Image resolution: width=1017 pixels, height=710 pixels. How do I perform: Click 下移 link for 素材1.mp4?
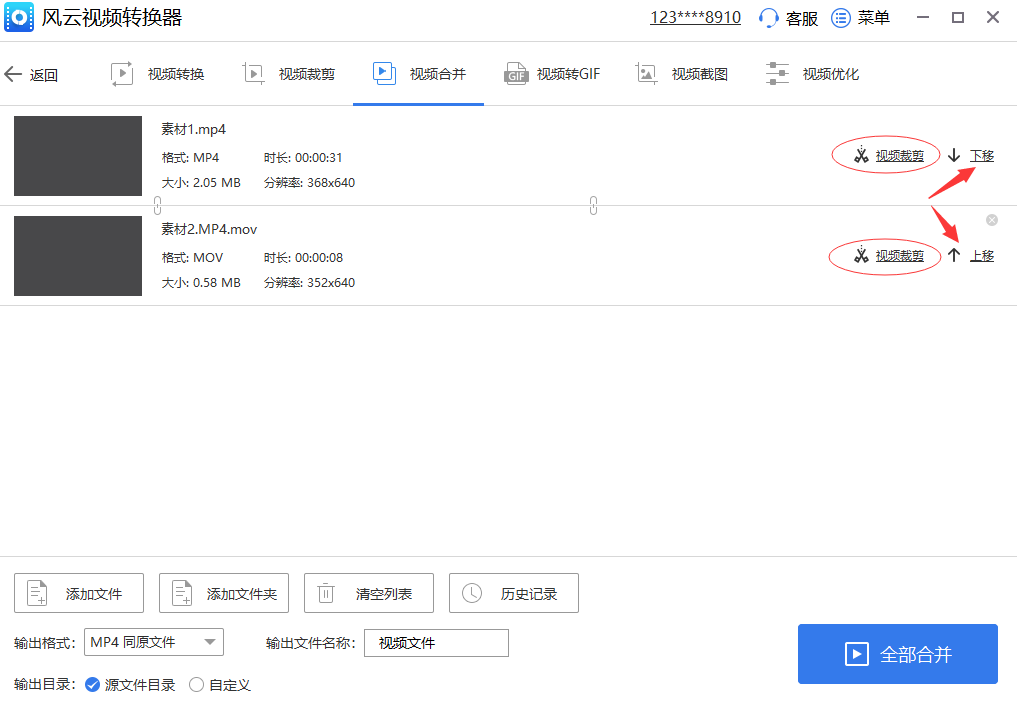tap(982, 156)
